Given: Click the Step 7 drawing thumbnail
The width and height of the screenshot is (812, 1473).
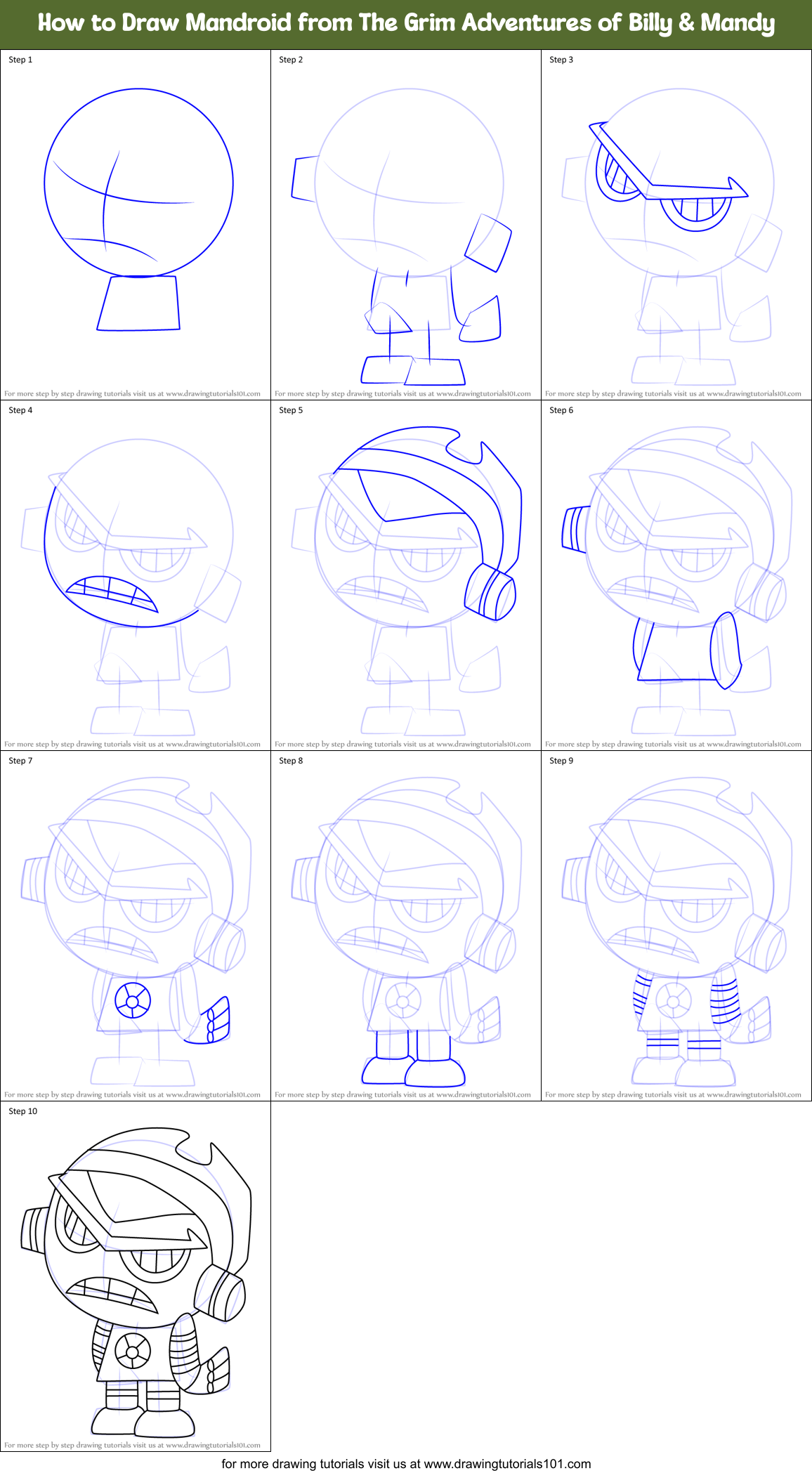Looking at the screenshot, I should click(x=136, y=926).
